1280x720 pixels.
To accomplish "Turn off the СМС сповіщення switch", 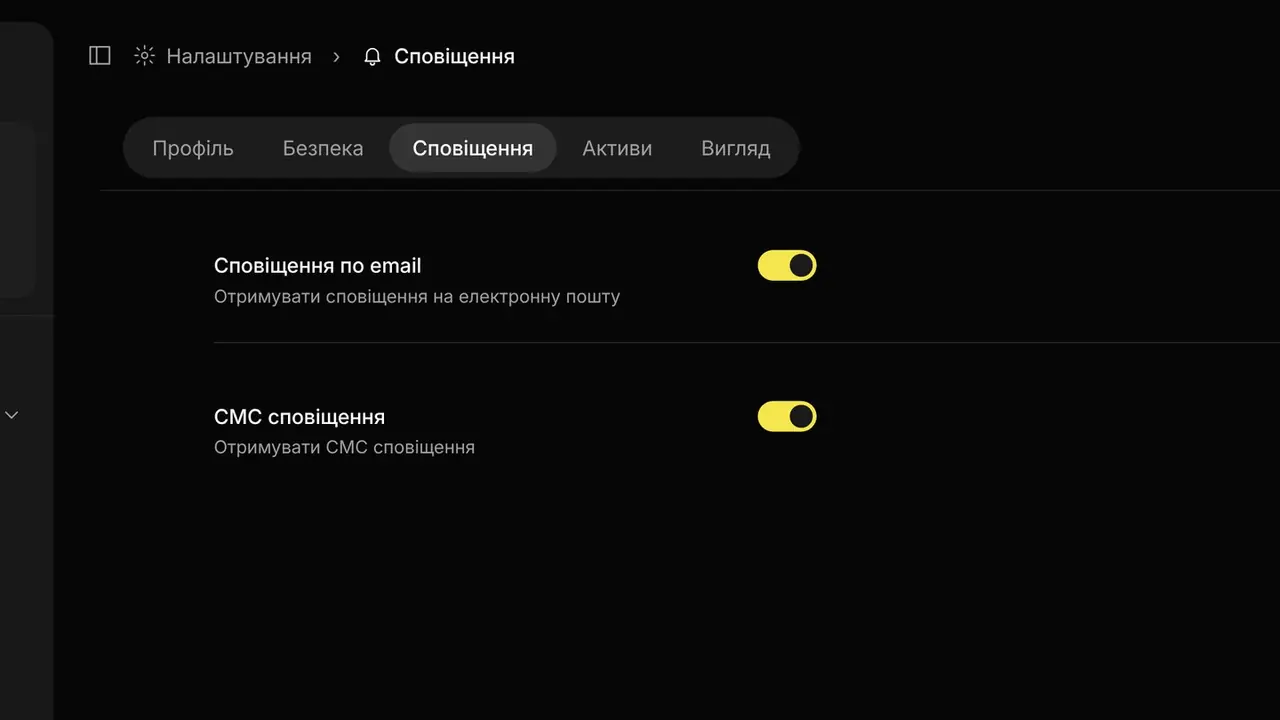I will click(x=787, y=416).
